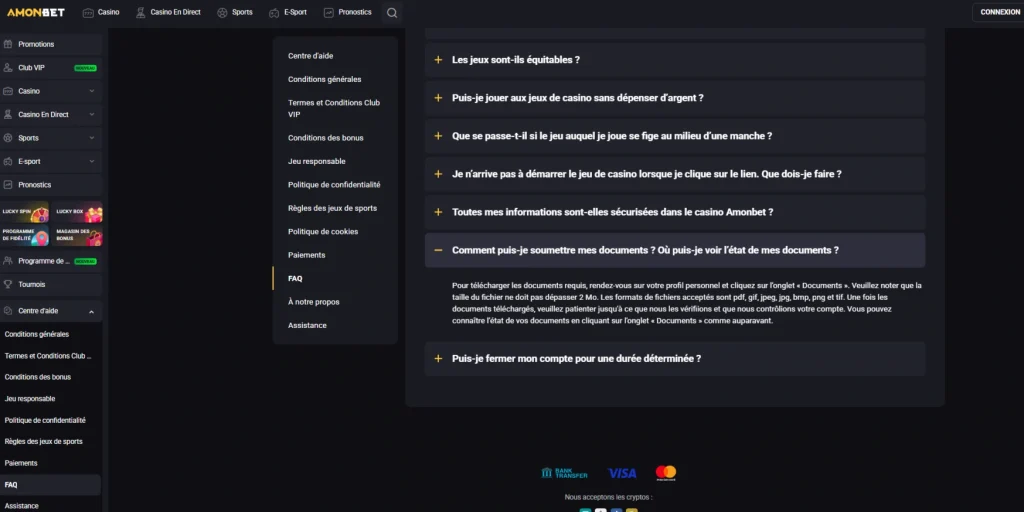Open the Magasin des Bonus tile
This screenshot has width=1024, height=512.
(78, 235)
